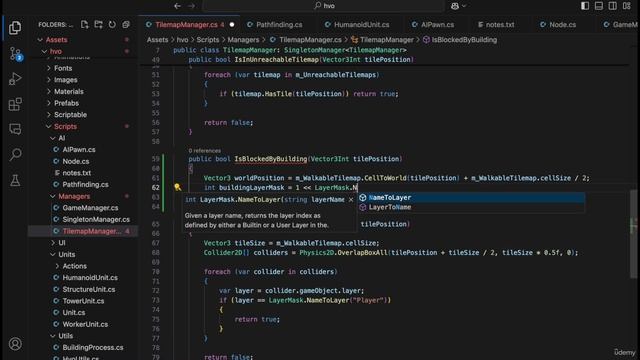Viewport: 640px width, 360px height.
Task: Collapse all folders in explorer
Action: pyautogui.click(x=126, y=25)
